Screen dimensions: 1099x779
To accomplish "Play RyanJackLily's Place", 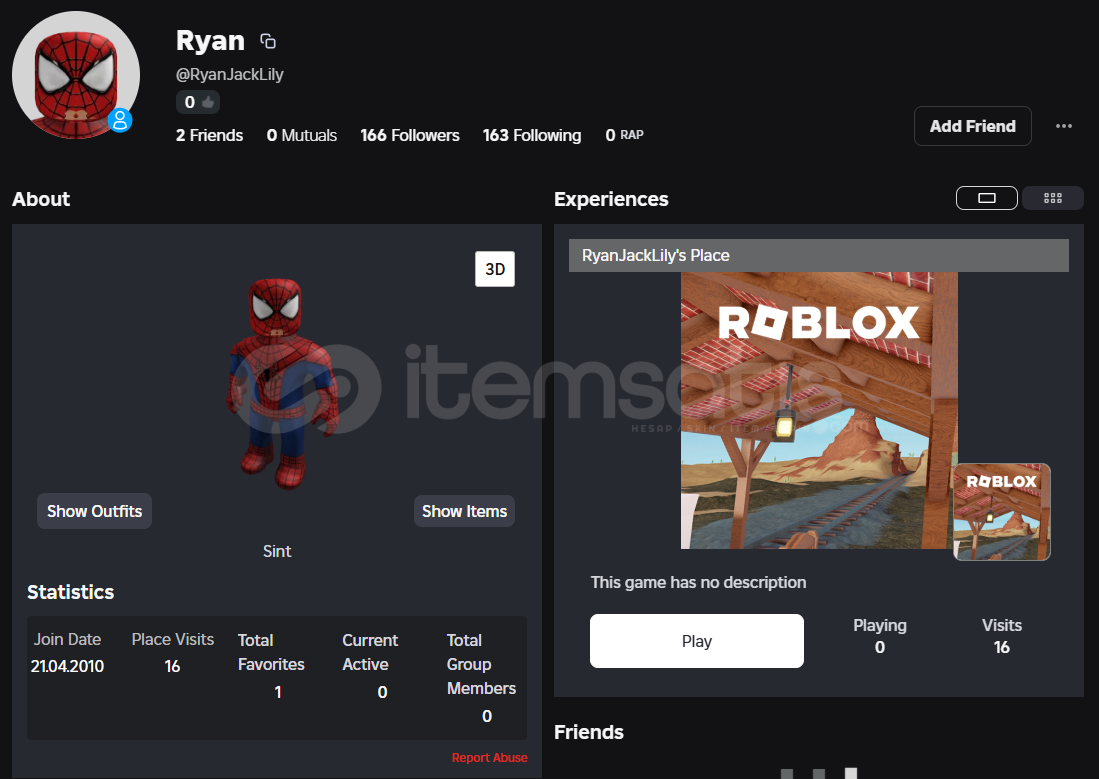I will coord(697,641).
